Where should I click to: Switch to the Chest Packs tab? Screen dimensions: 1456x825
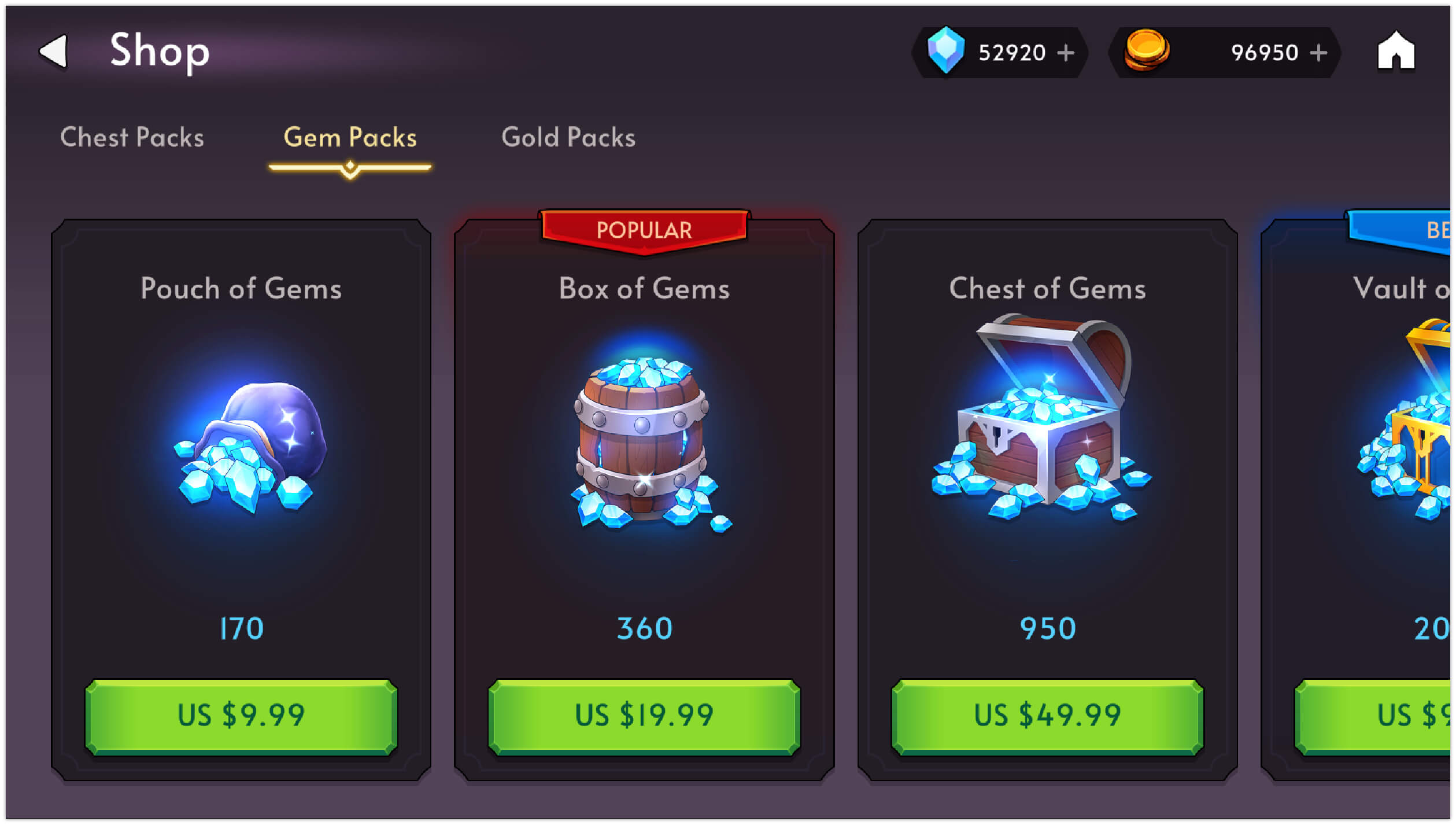(132, 138)
